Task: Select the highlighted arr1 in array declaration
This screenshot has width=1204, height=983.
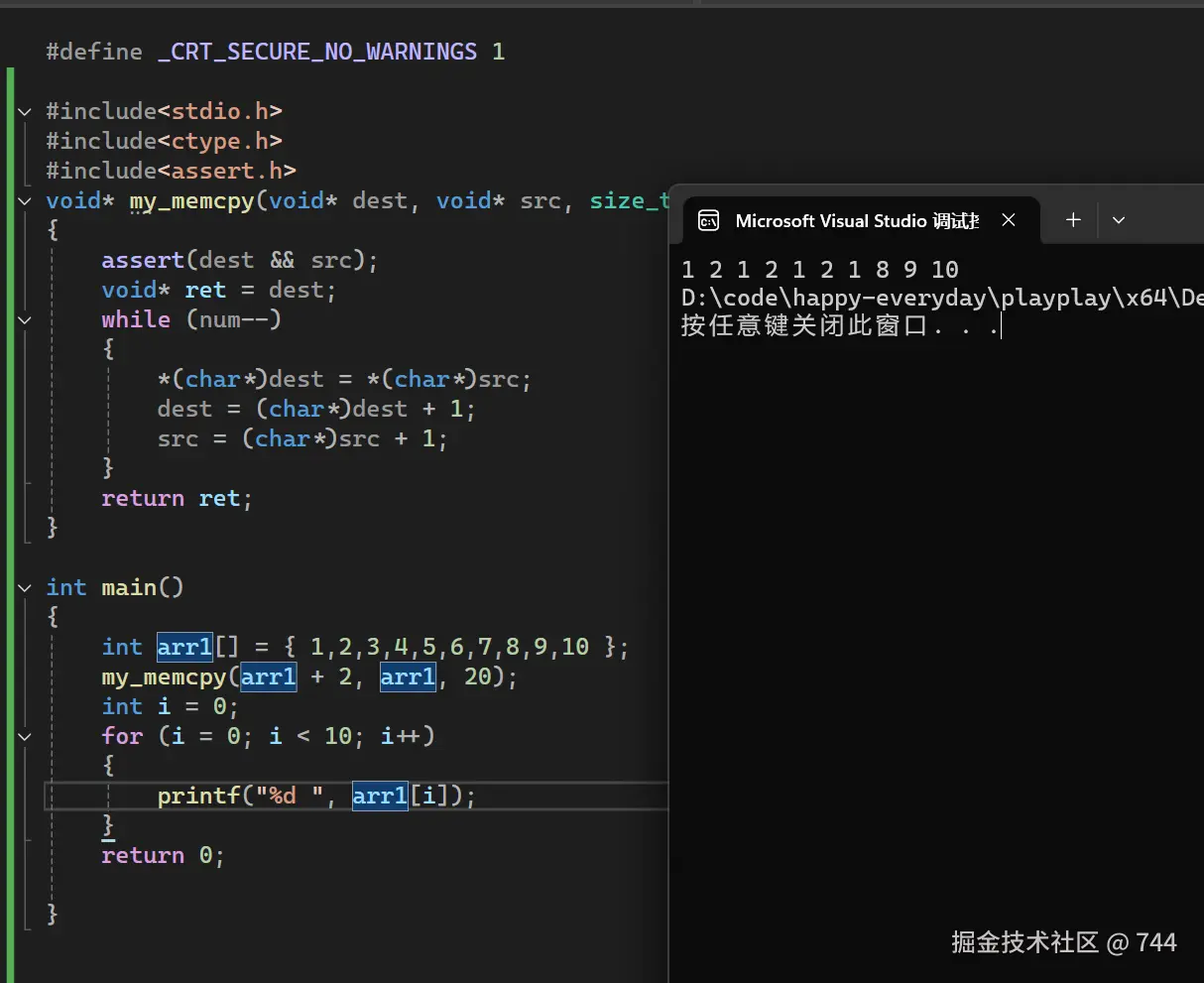Action: coord(183,646)
